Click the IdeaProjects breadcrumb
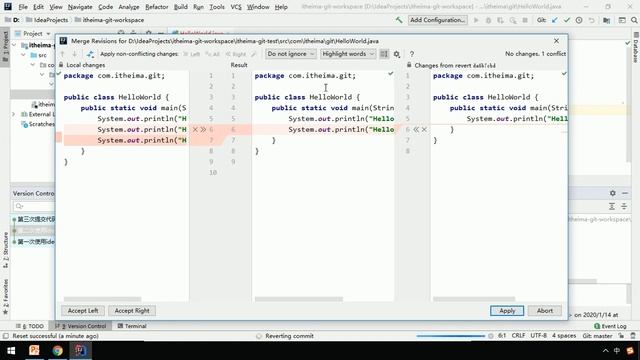The image size is (640, 360). click(47, 20)
